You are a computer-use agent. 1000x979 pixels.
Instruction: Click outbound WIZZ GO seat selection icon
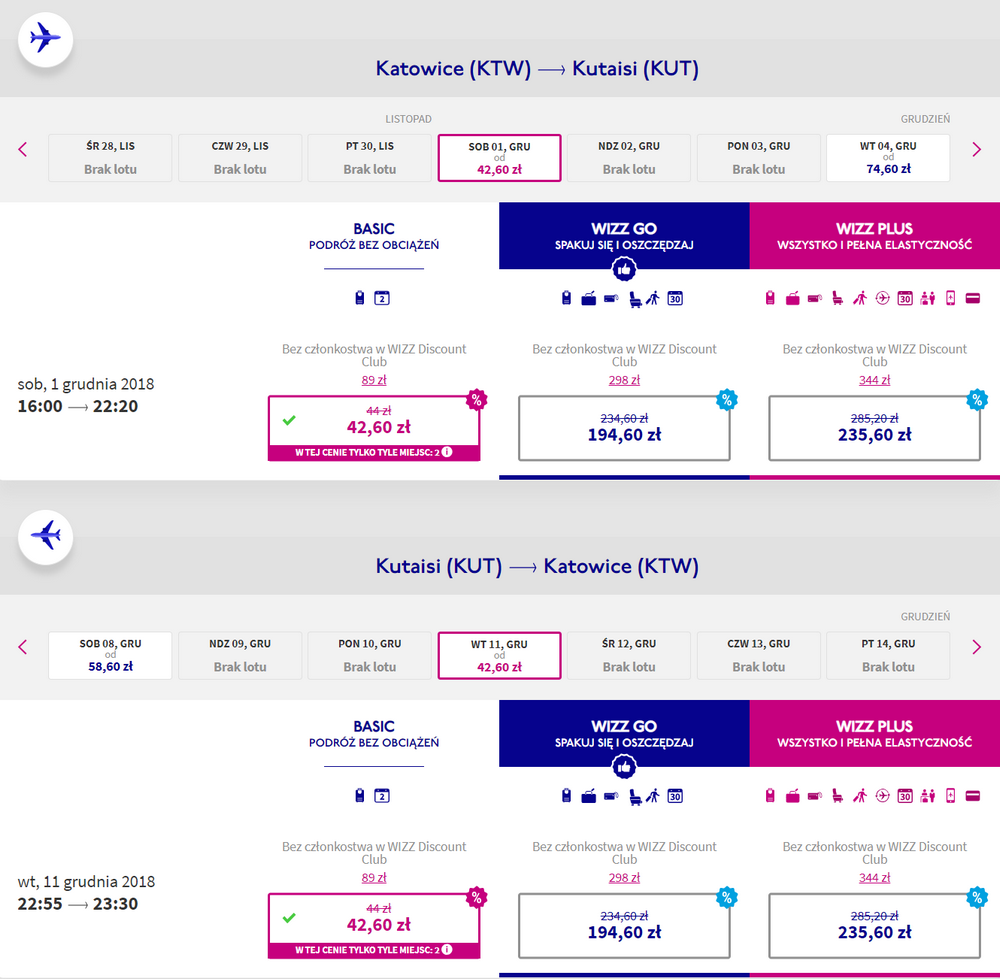[x=635, y=298]
